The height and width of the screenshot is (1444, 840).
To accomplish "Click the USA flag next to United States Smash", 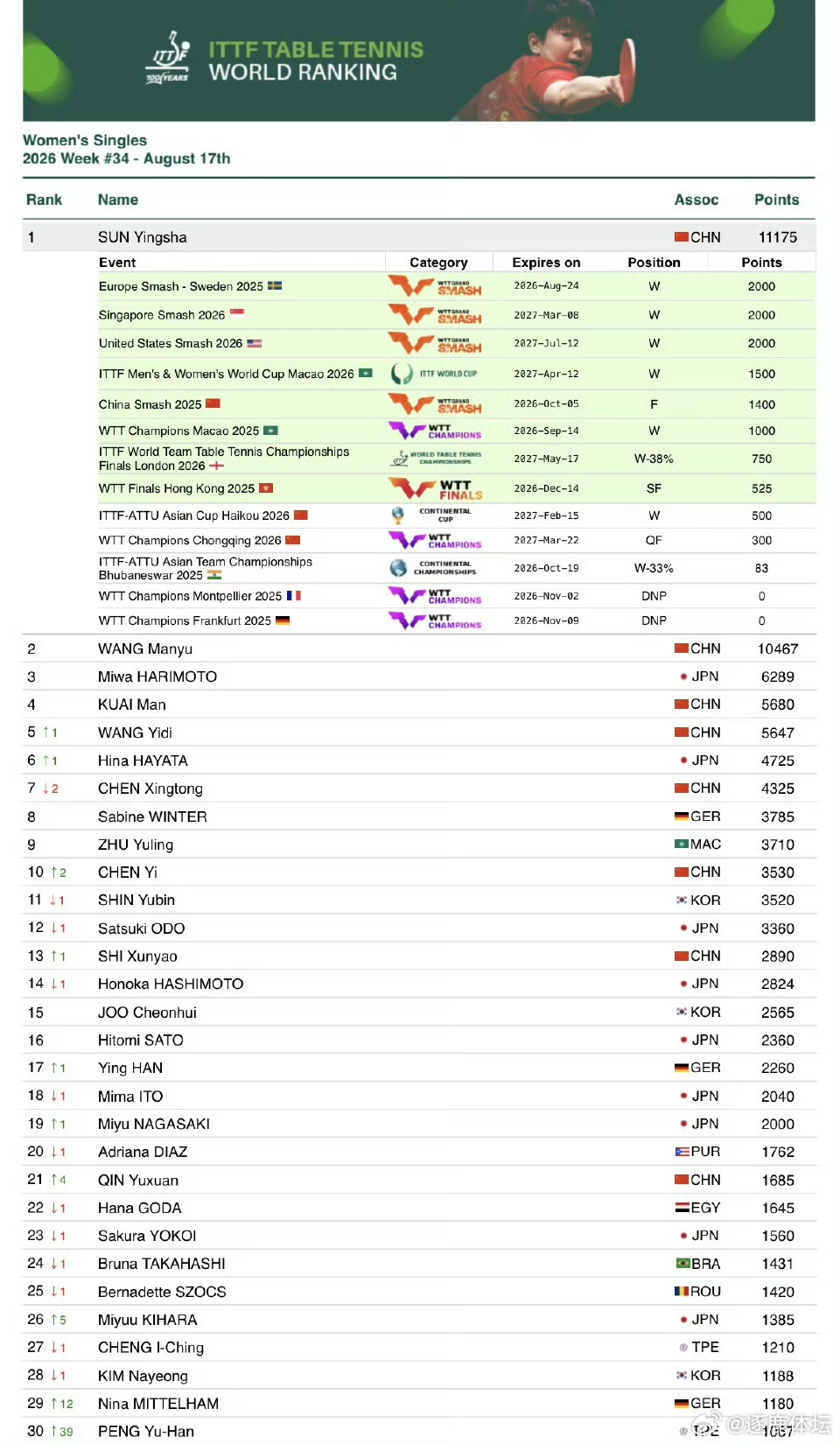I will tap(255, 343).
